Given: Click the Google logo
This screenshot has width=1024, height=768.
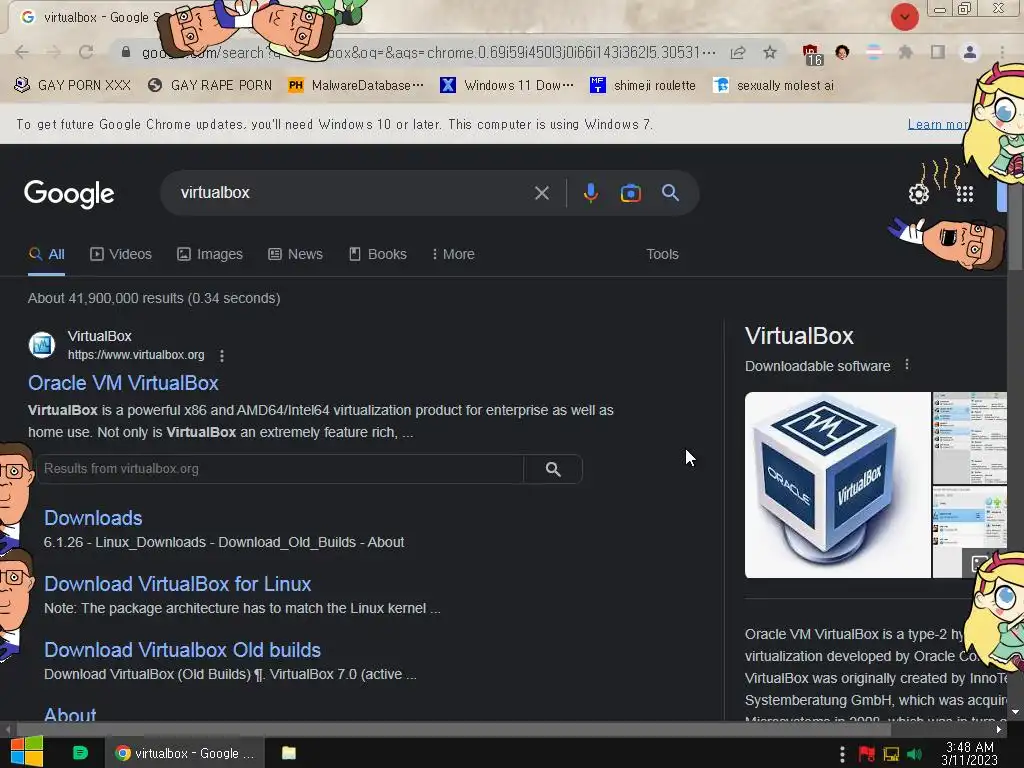Looking at the screenshot, I should (x=69, y=194).
